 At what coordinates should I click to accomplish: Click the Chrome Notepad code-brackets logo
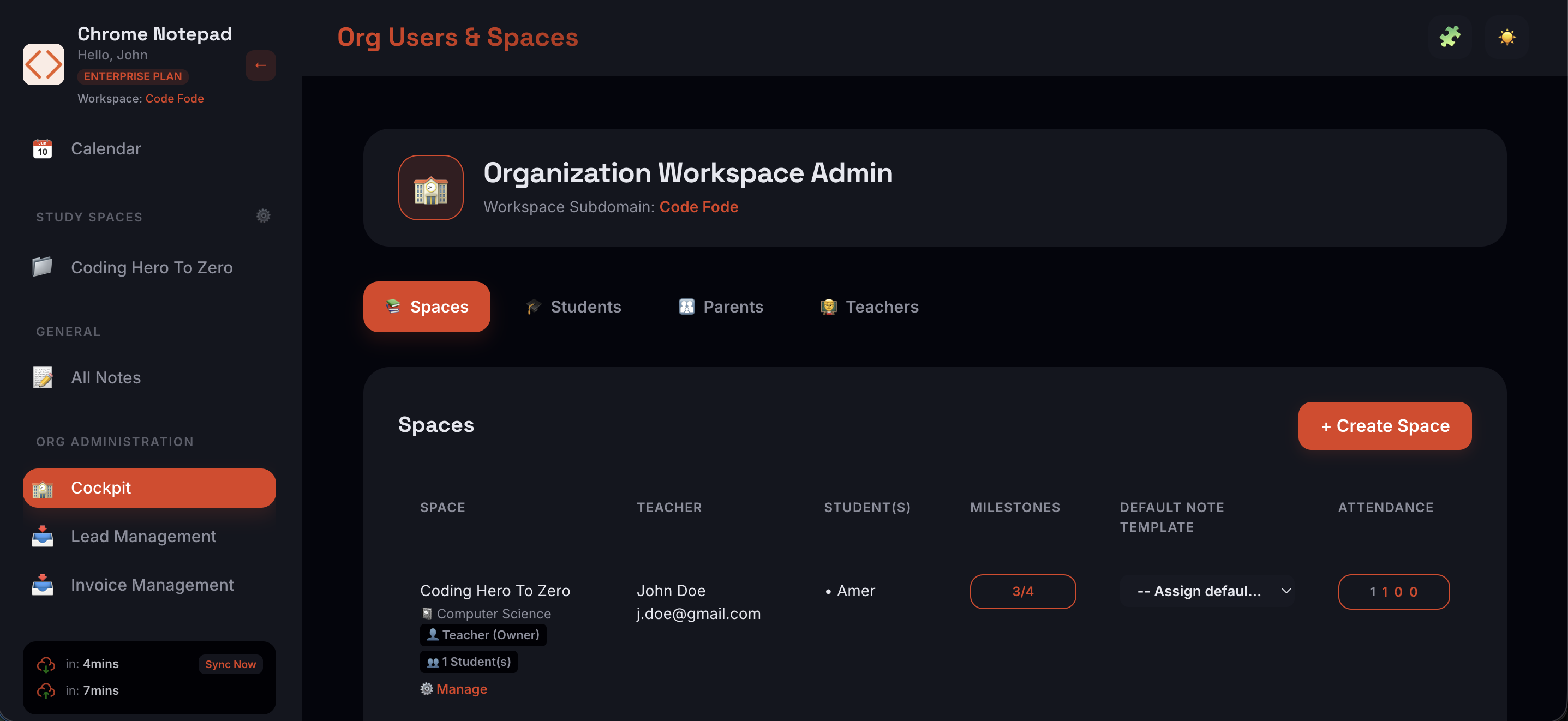(x=43, y=64)
